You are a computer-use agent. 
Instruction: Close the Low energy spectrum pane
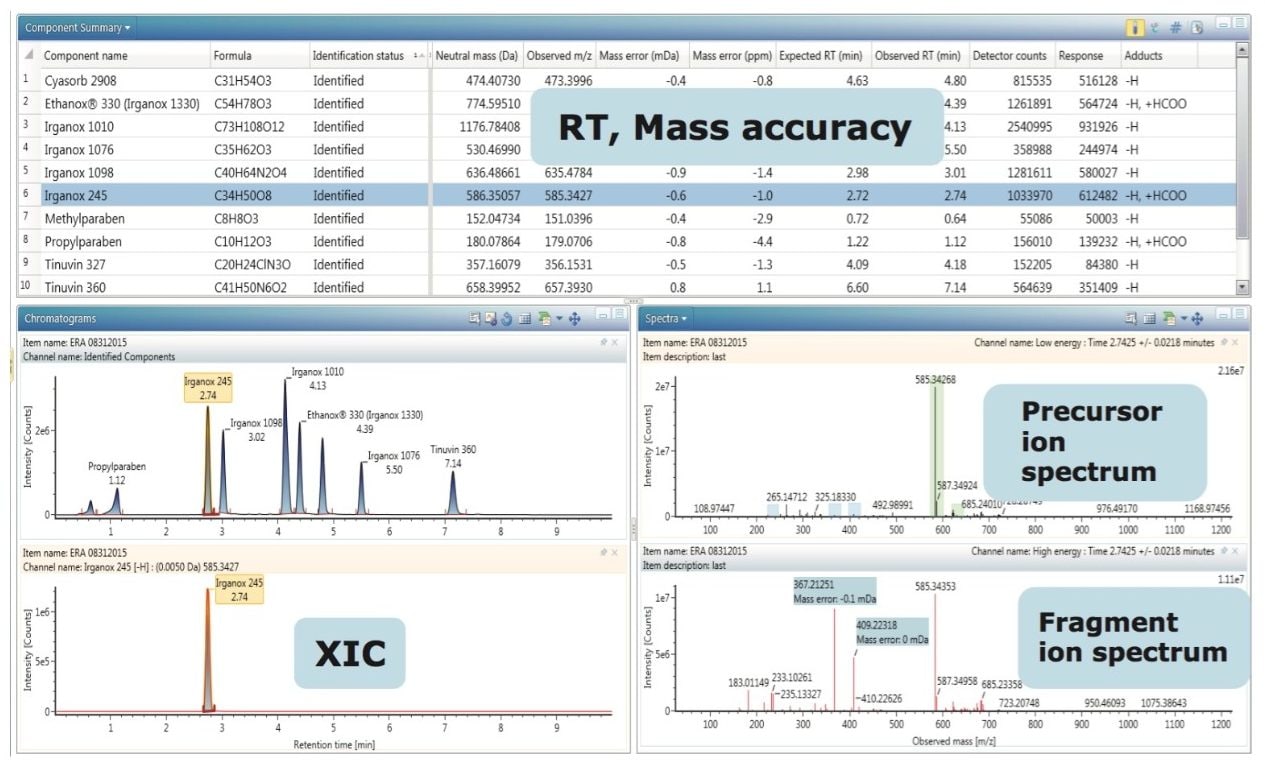point(1235,342)
